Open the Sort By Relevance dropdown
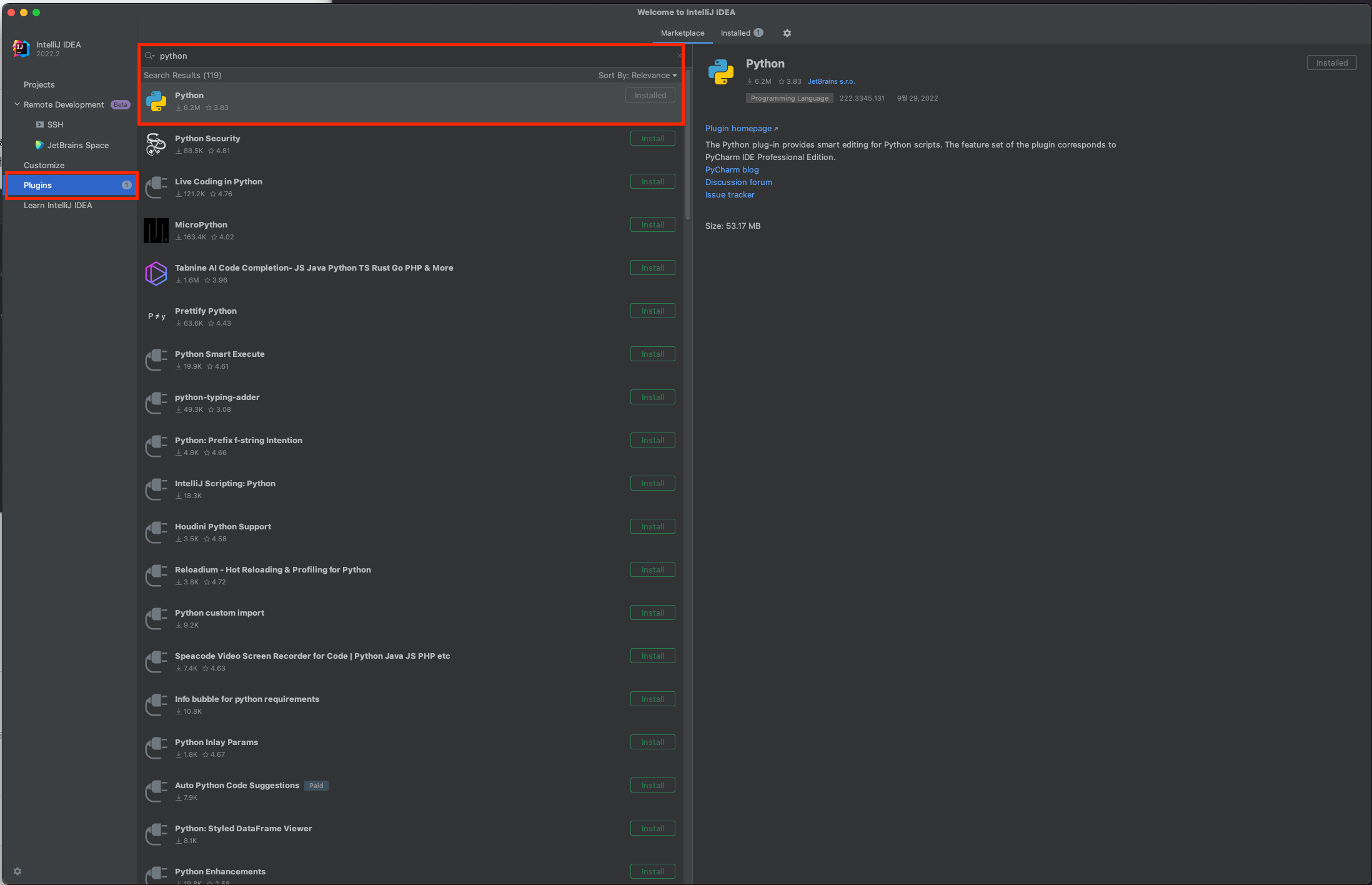The width and height of the screenshot is (1372, 885). [x=637, y=75]
